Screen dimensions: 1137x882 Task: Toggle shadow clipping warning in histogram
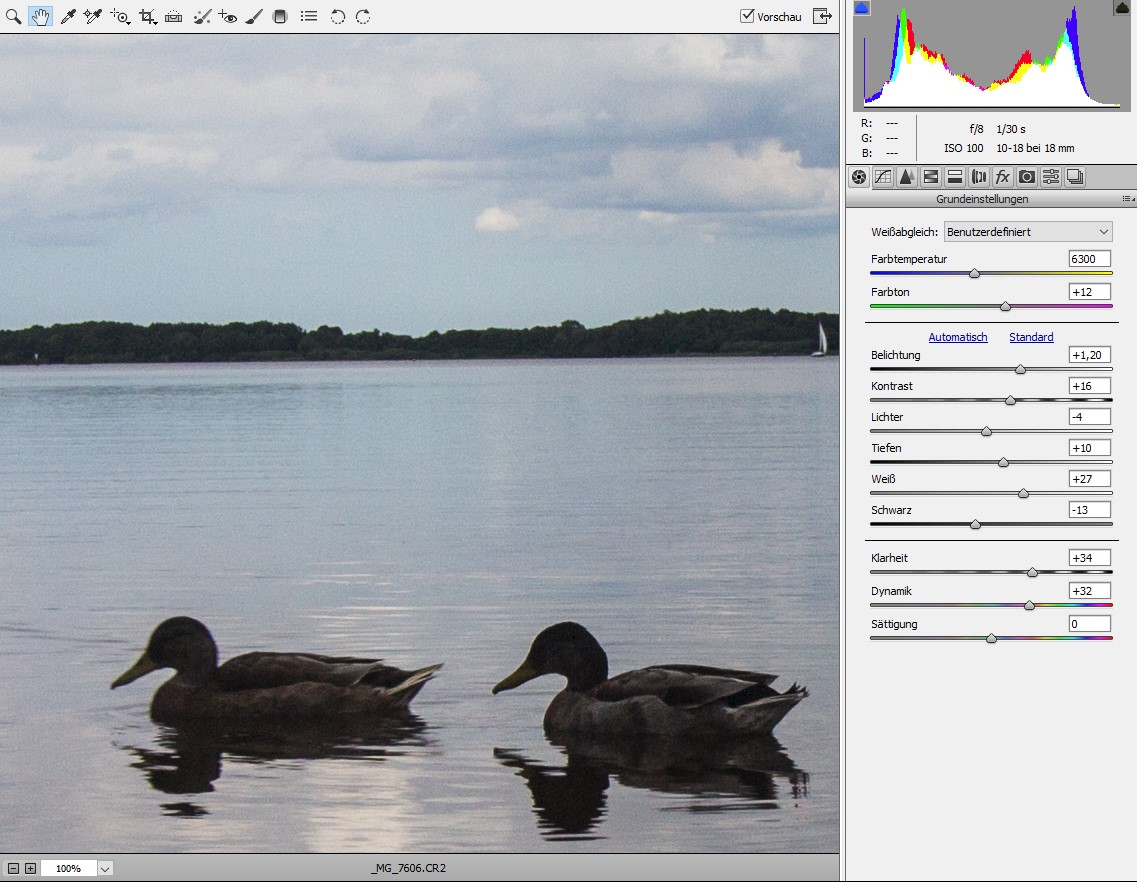(x=862, y=8)
